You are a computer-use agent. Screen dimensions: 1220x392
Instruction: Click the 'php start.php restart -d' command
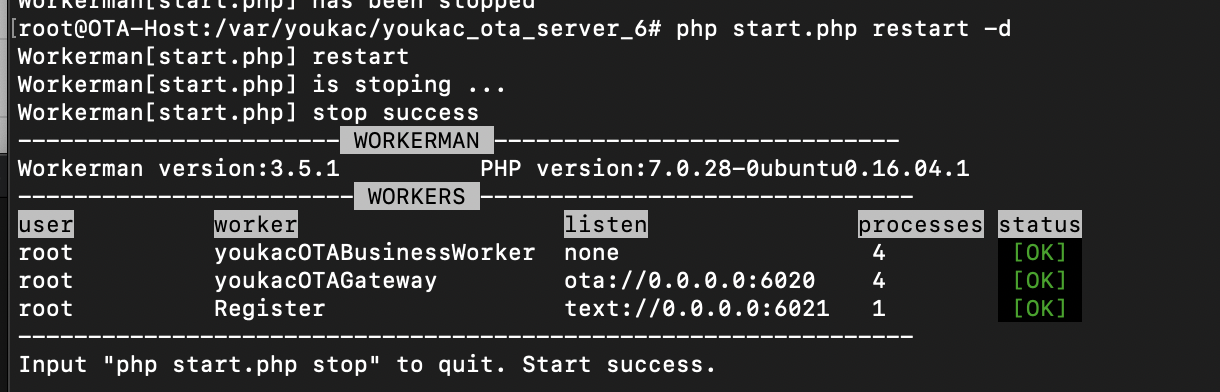point(844,29)
